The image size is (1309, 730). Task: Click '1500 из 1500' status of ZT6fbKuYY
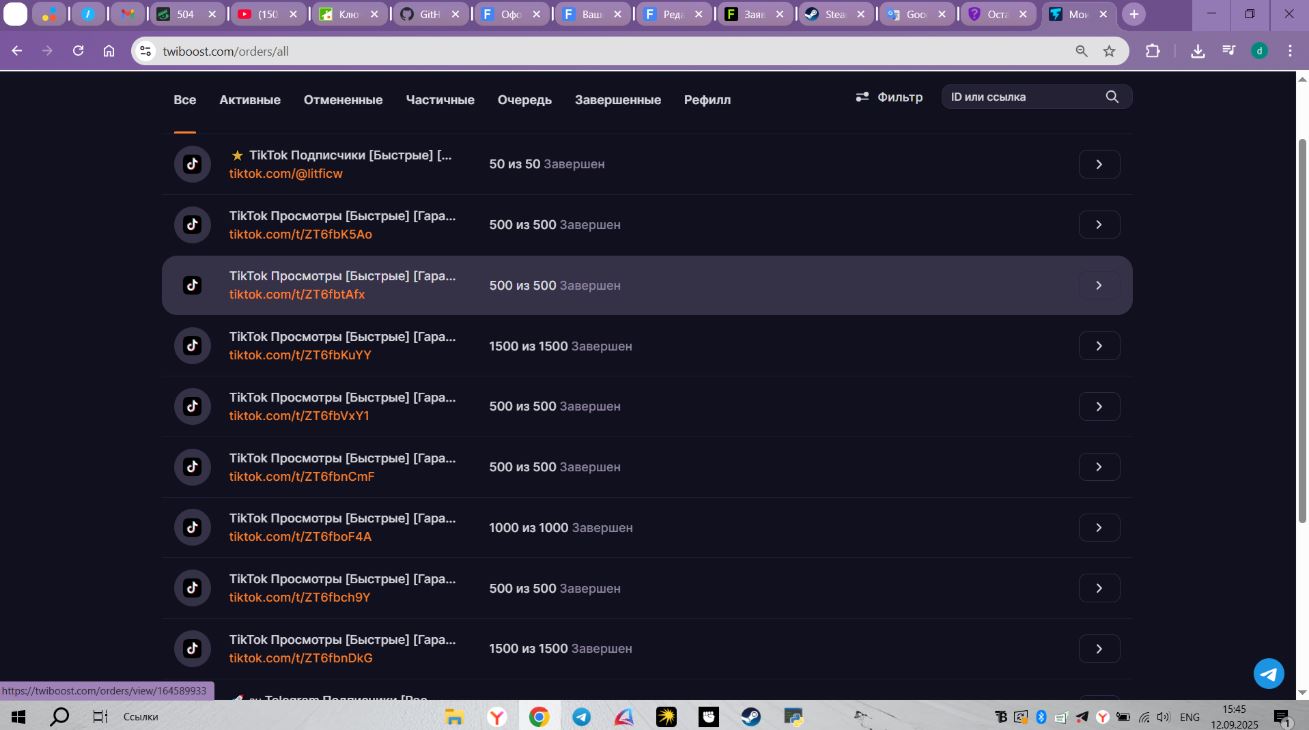tap(528, 346)
